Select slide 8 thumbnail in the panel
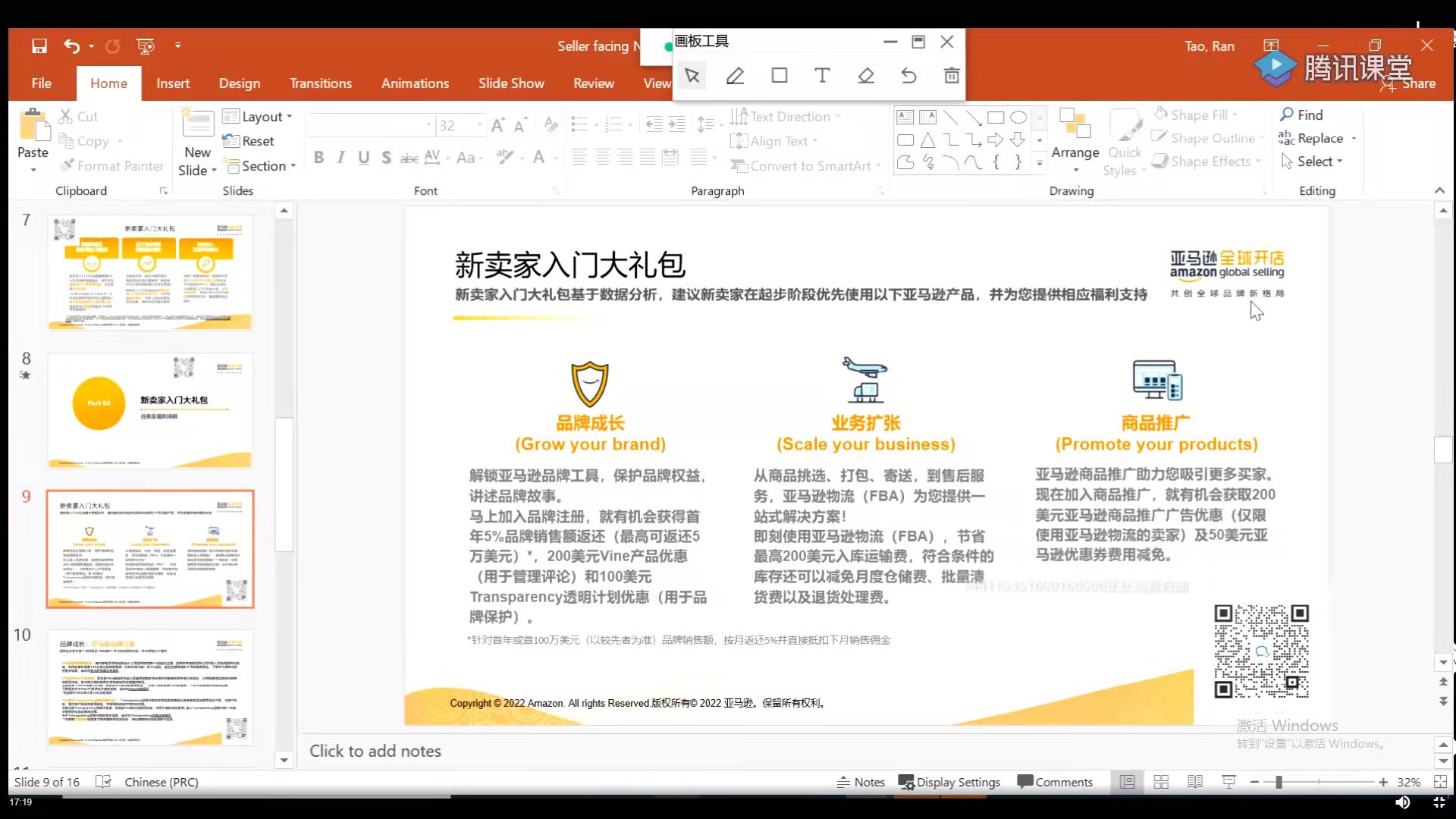Image resolution: width=1456 pixels, height=819 pixels. point(149,410)
